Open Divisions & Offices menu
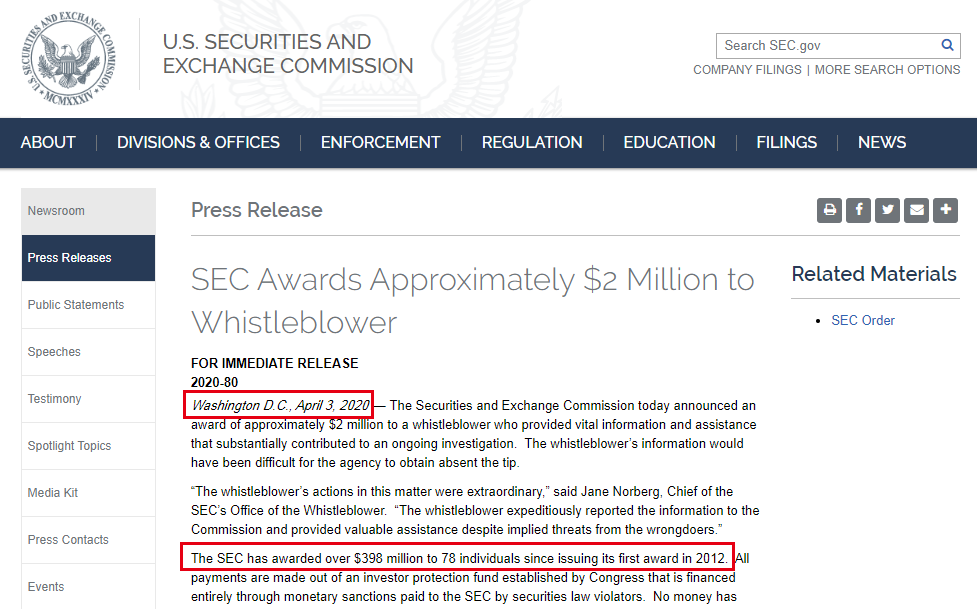Image resolution: width=977 pixels, height=609 pixels. (198, 142)
